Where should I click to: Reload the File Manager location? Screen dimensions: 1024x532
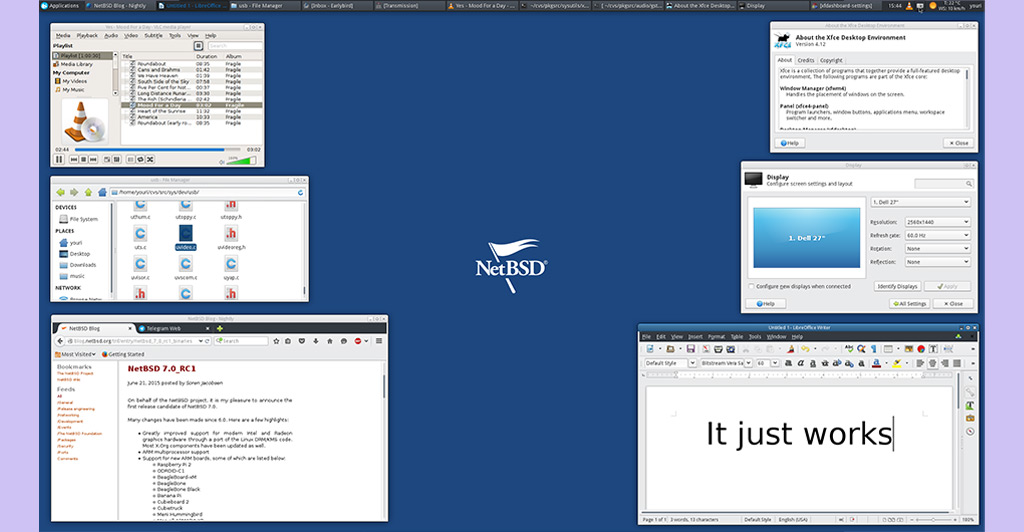point(301,192)
